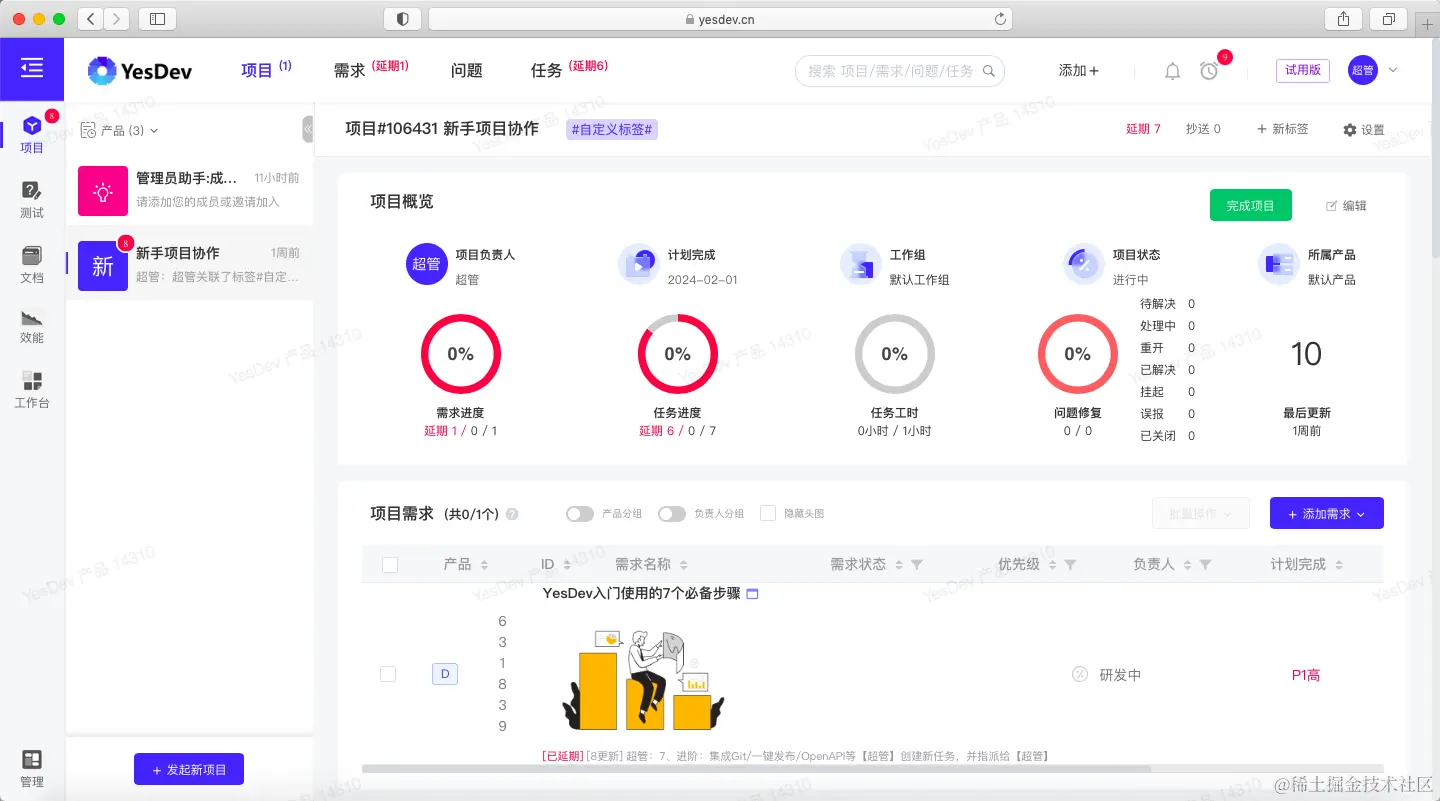
Task: Click the requirement illustration thumbnail
Action: pyautogui.click(x=642, y=679)
